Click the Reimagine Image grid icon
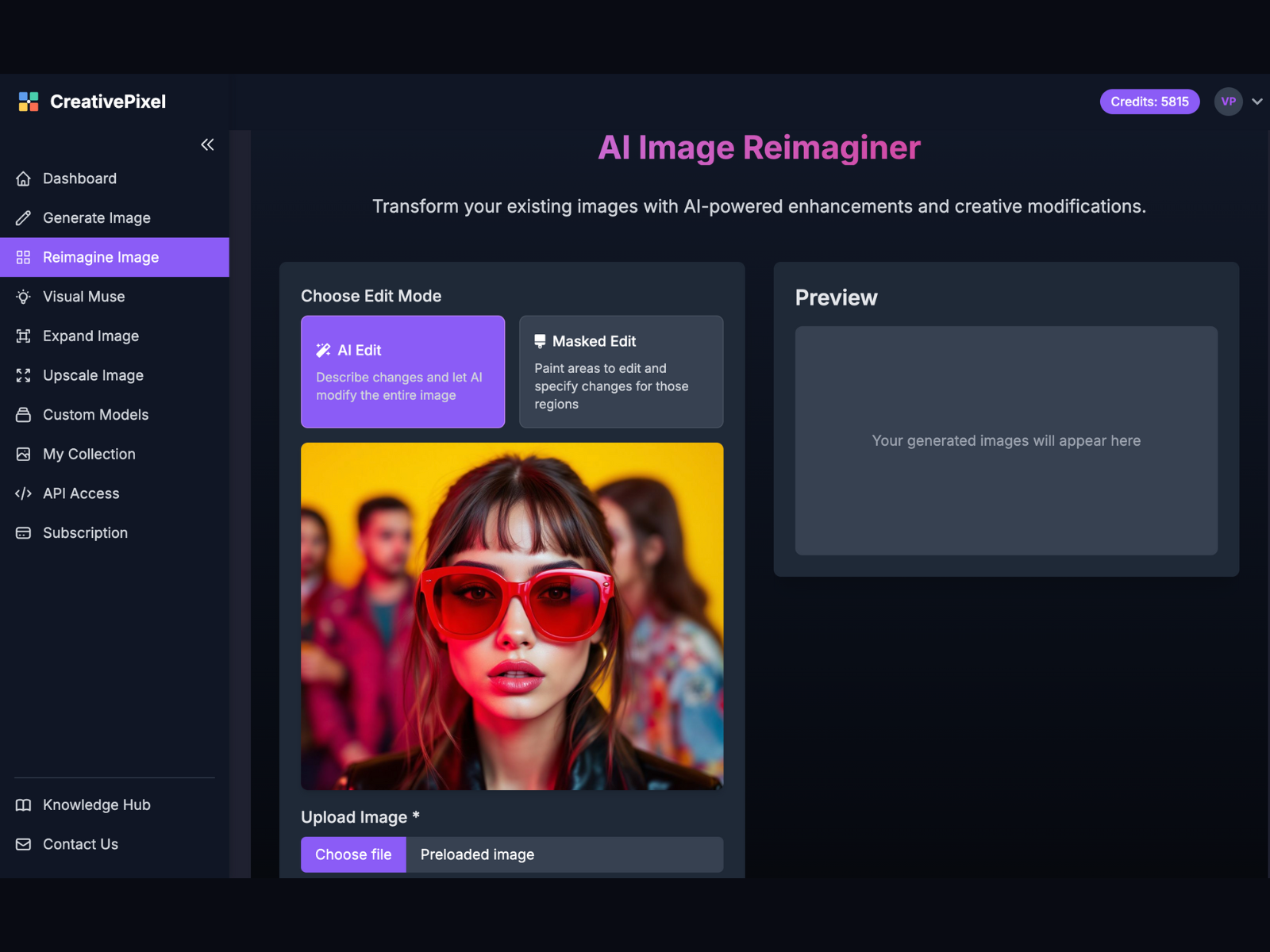1270x952 pixels. click(24, 257)
